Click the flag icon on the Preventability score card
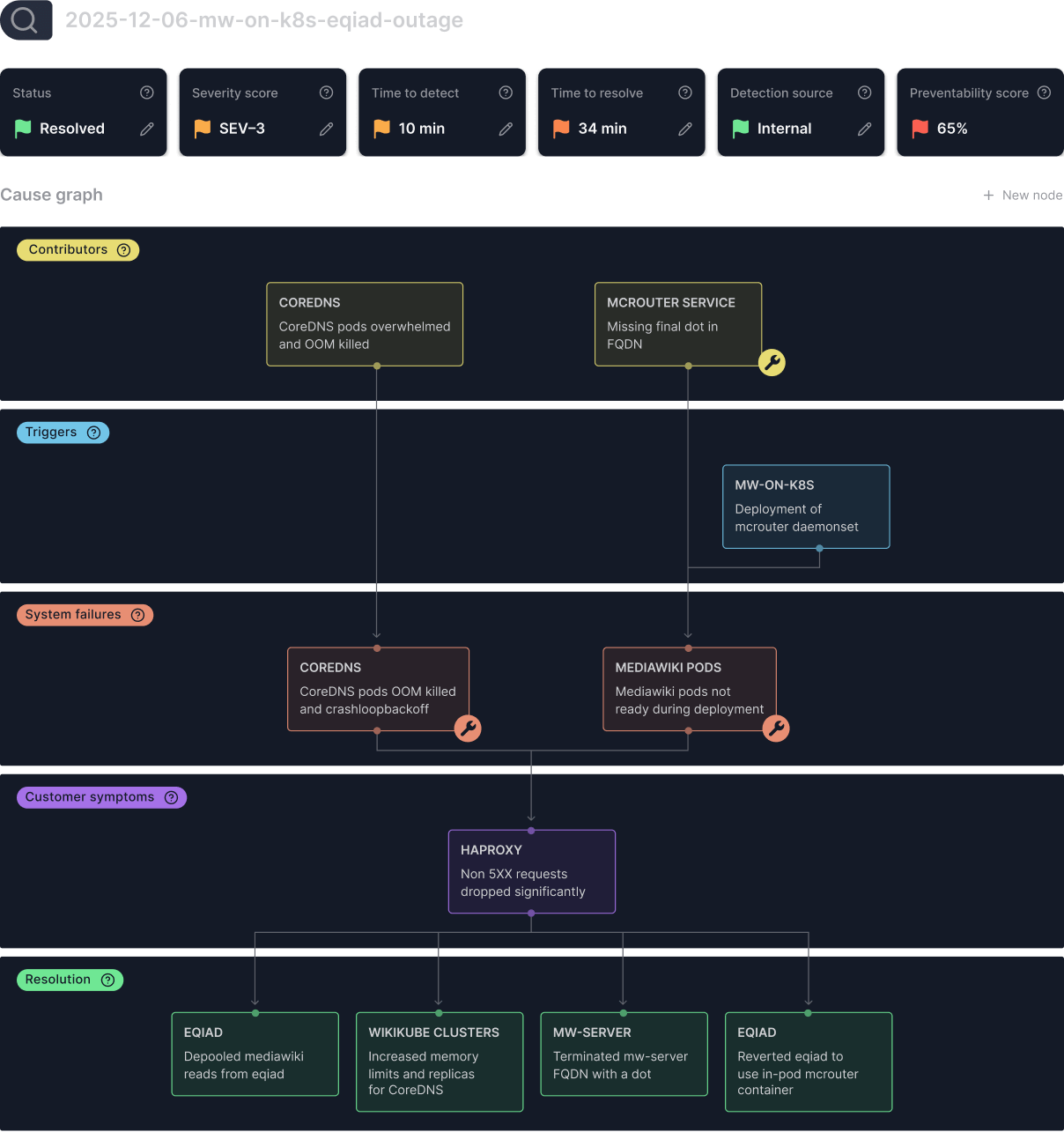The width and height of the screenshot is (1064, 1132). pyautogui.click(x=919, y=129)
